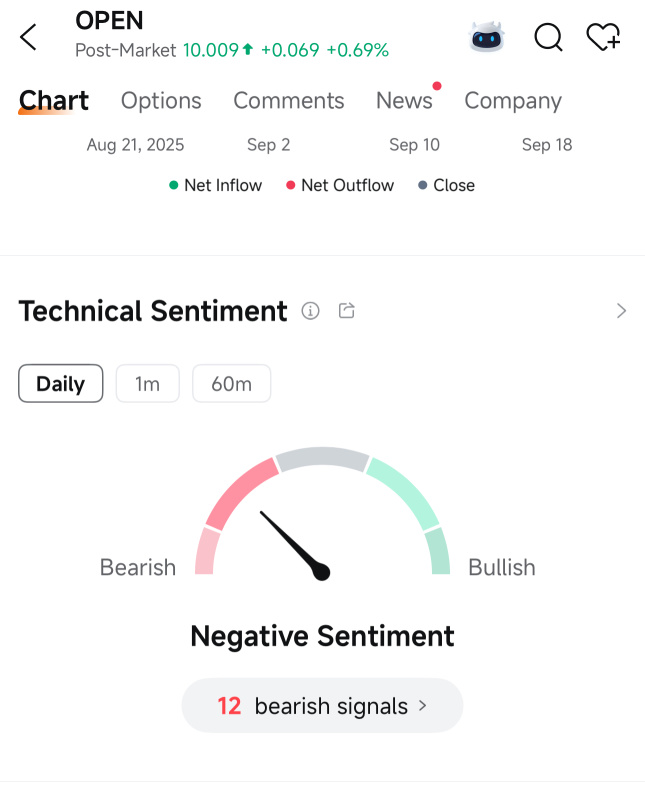Tap the sentiment gauge needle
This screenshot has width=645, height=791.
tap(294, 544)
